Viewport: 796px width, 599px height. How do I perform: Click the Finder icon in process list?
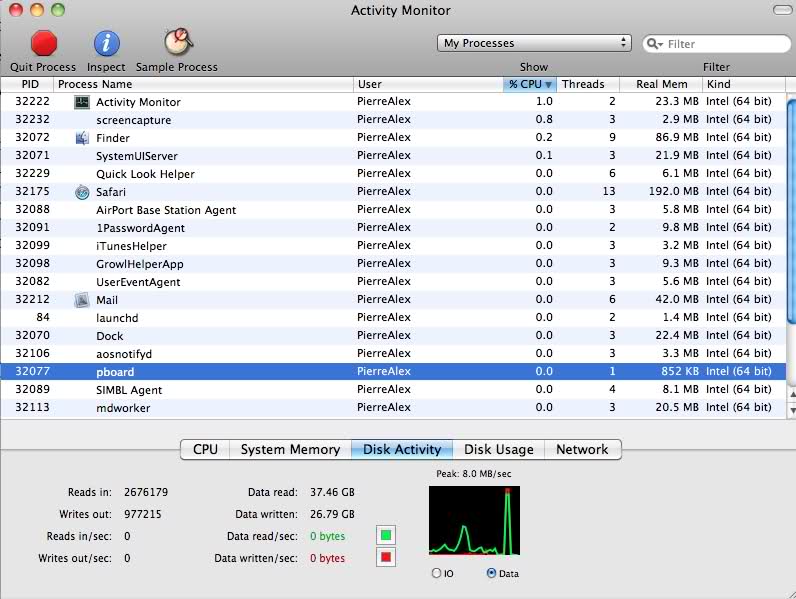(x=82, y=138)
